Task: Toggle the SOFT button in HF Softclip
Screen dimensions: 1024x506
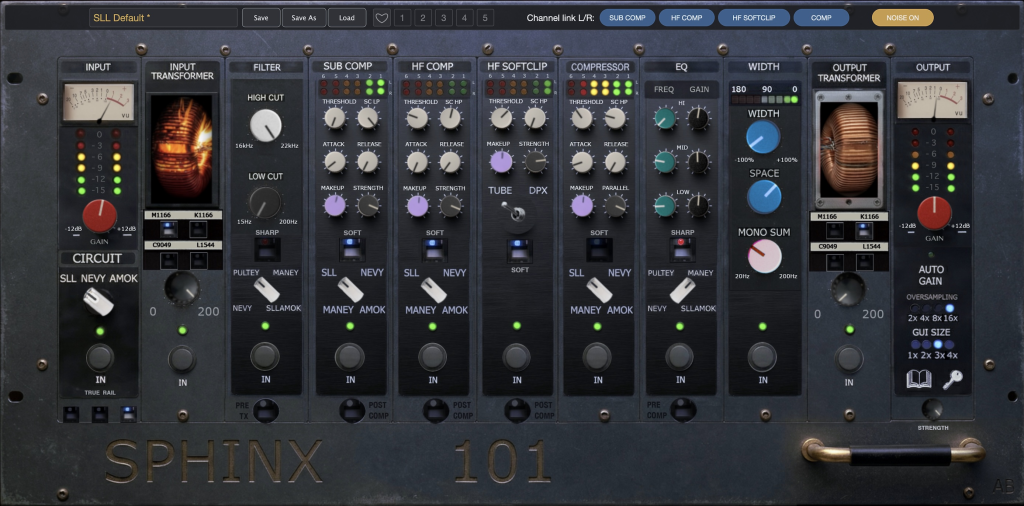Action: pyautogui.click(x=520, y=251)
